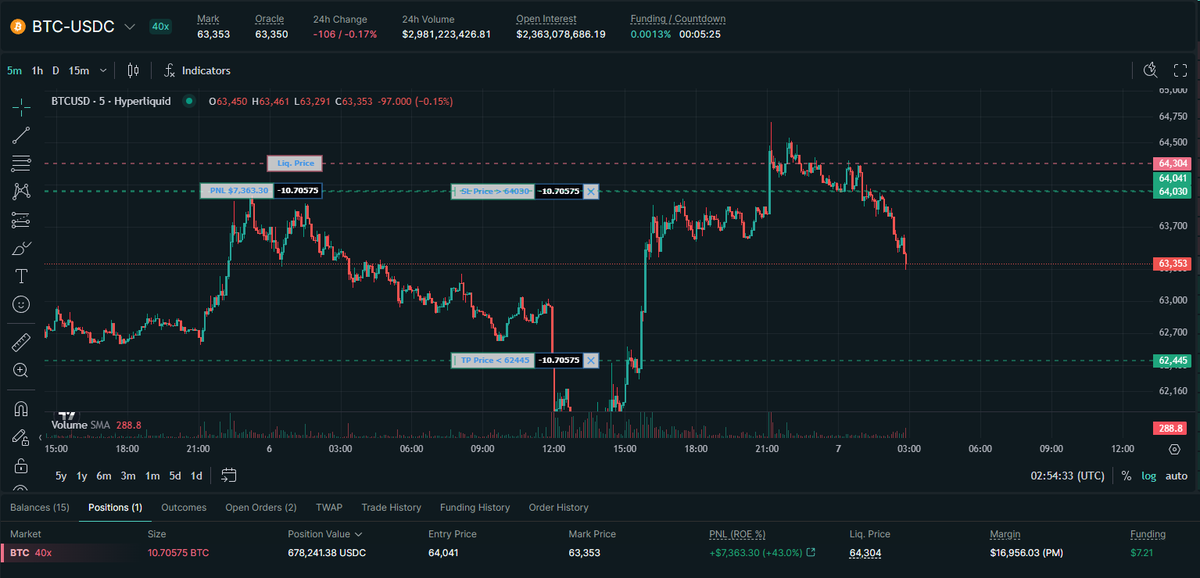The image size is (1200, 578).
Task: Sort by Position Value column arrow
Action: pos(358,535)
